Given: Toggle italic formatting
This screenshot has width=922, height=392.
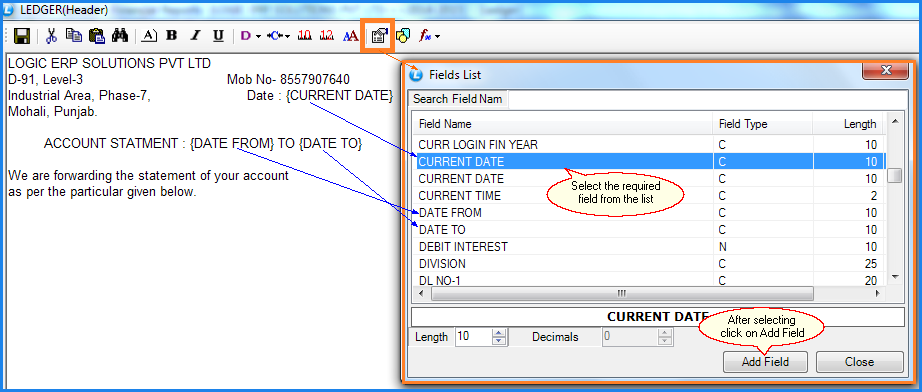Looking at the screenshot, I should point(195,36).
